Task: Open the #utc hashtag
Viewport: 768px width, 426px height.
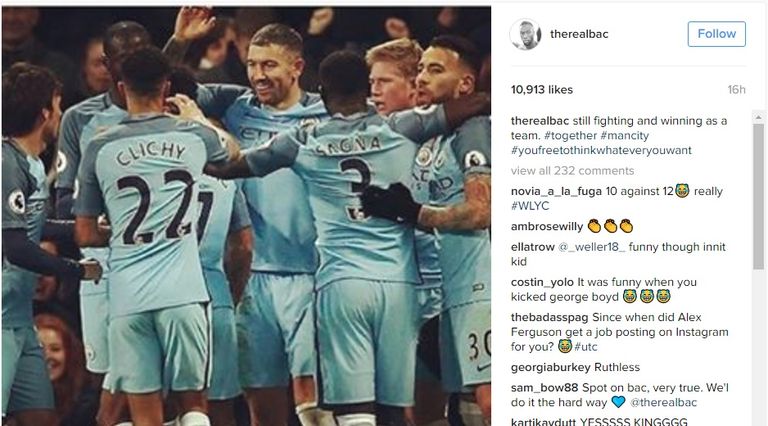Action: pos(586,347)
